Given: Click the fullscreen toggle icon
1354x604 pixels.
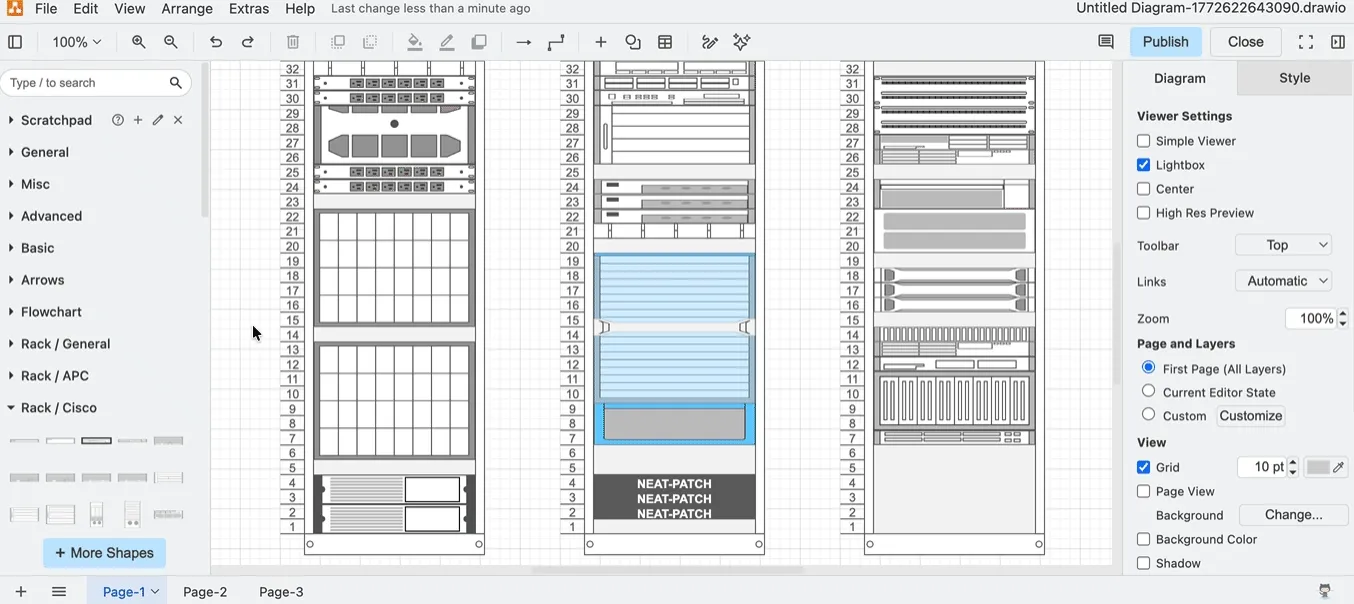Looking at the screenshot, I should (x=1306, y=42).
